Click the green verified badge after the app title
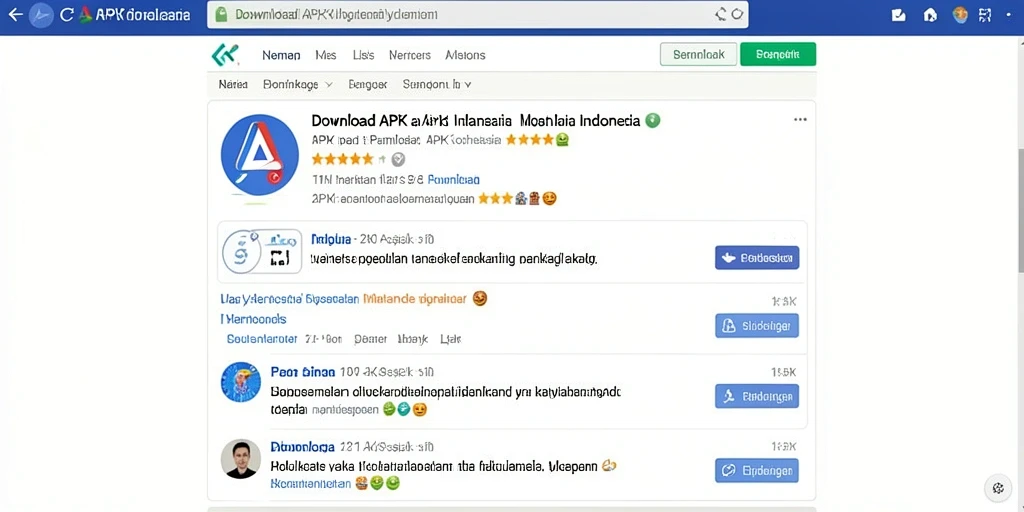This screenshot has height=512, width=1024. pyautogui.click(x=652, y=120)
